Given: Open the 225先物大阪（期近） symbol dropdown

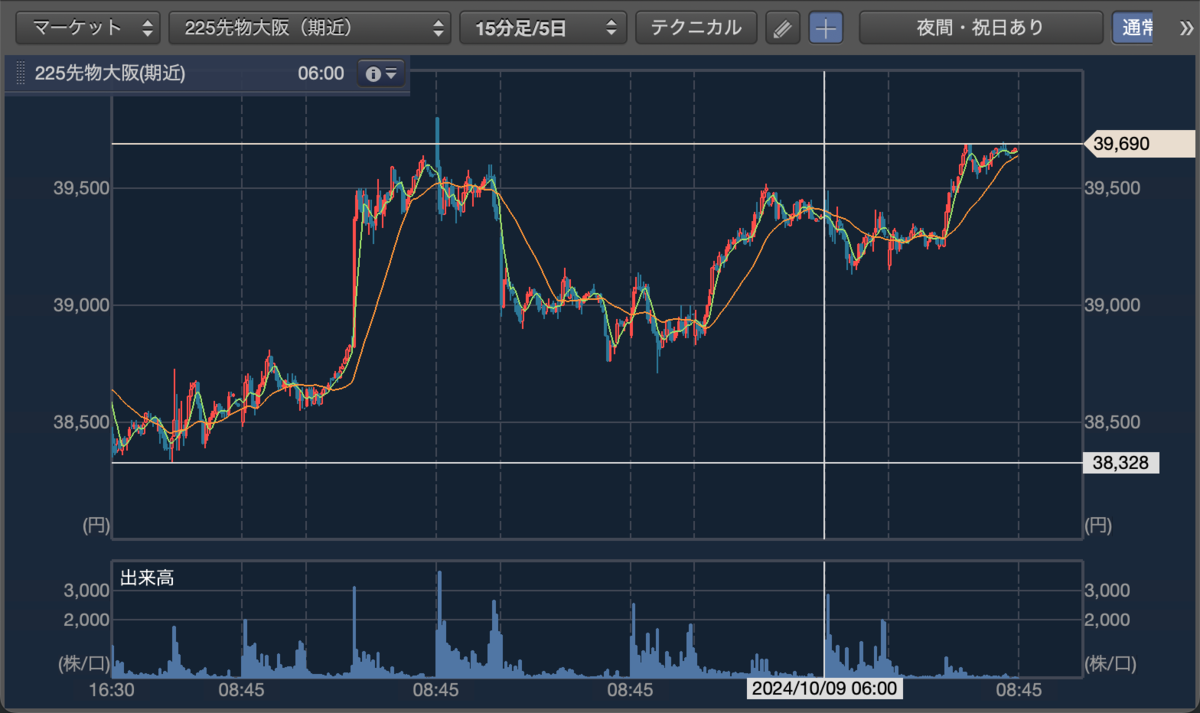Looking at the screenshot, I should (310, 28).
